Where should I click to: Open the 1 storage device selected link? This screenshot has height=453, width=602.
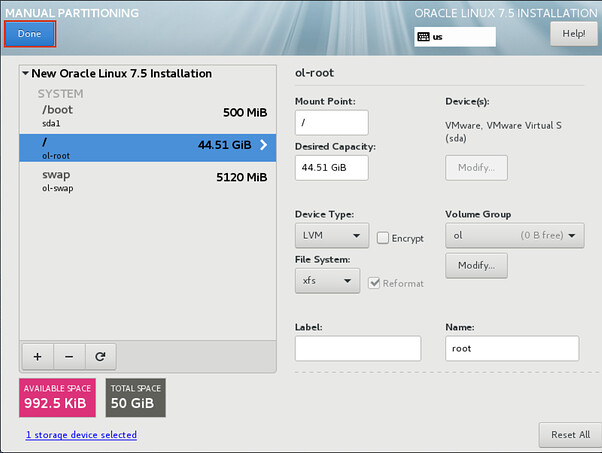coord(81,435)
